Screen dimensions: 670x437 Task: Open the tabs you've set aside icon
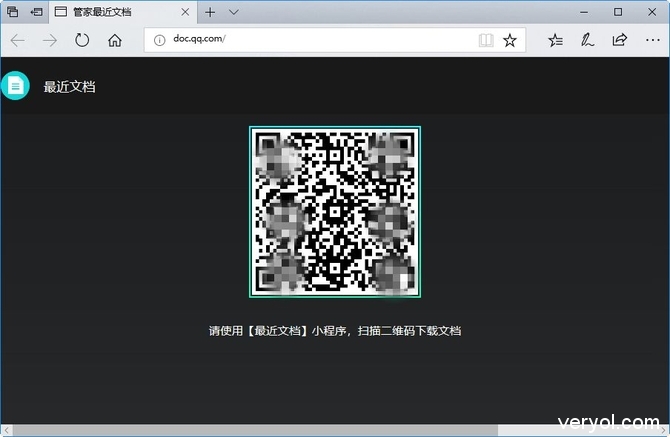[12, 12]
